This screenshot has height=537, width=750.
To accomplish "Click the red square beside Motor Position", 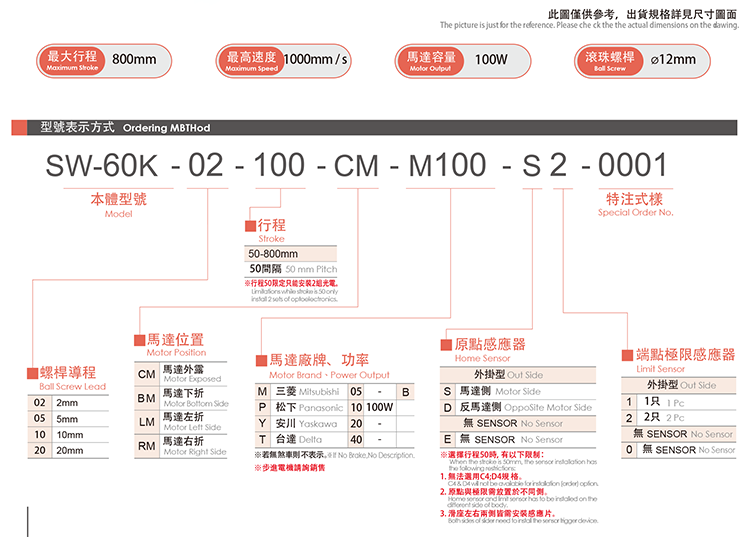I will [139, 340].
